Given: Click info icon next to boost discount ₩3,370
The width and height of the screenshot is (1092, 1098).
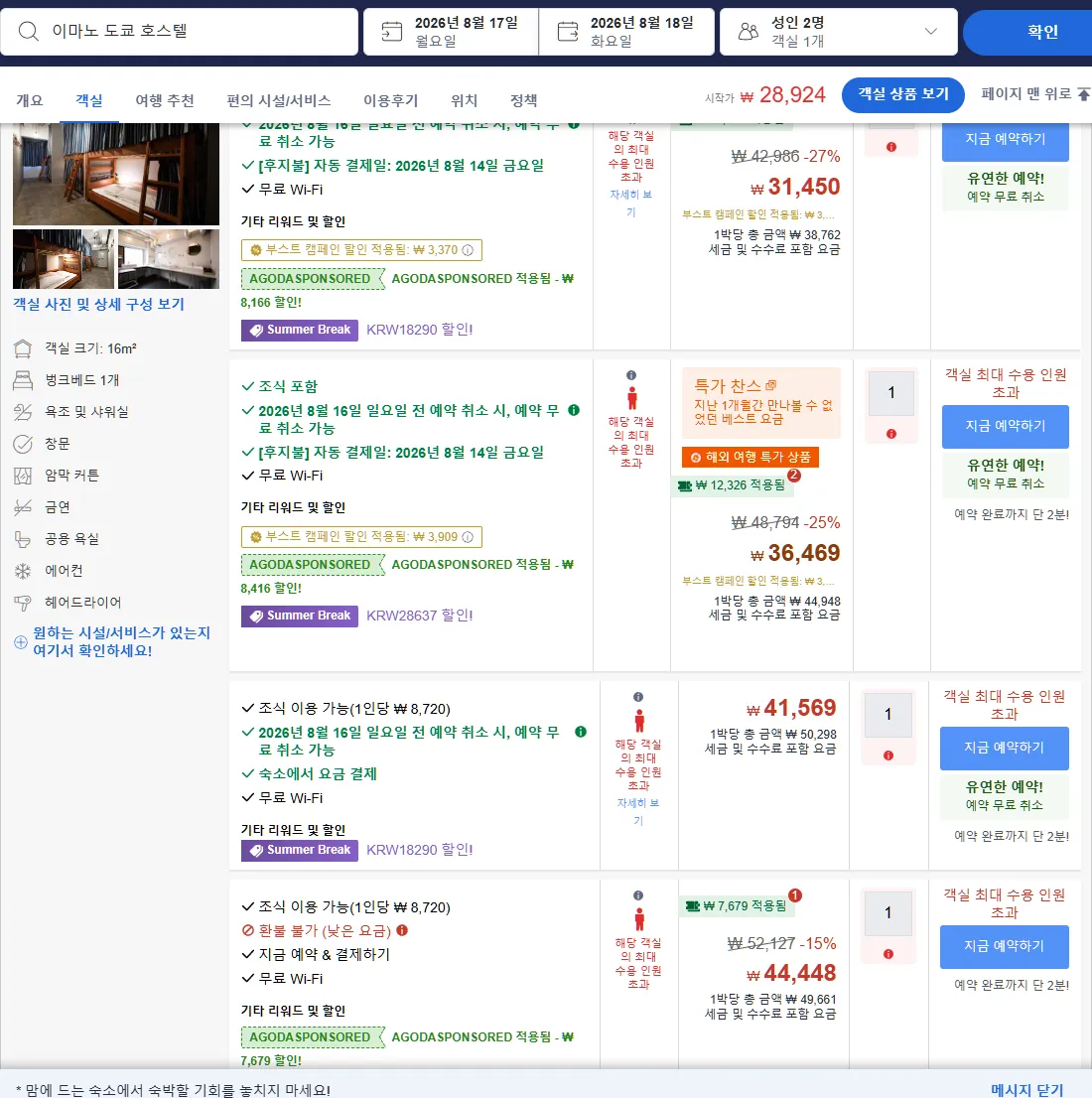Looking at the screenshot, I should click(468, 250).
